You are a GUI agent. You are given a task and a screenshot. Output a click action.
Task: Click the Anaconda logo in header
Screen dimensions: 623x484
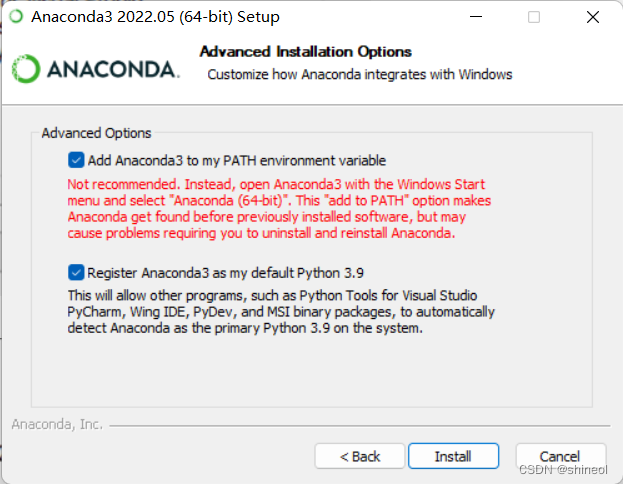pos(96,68)
